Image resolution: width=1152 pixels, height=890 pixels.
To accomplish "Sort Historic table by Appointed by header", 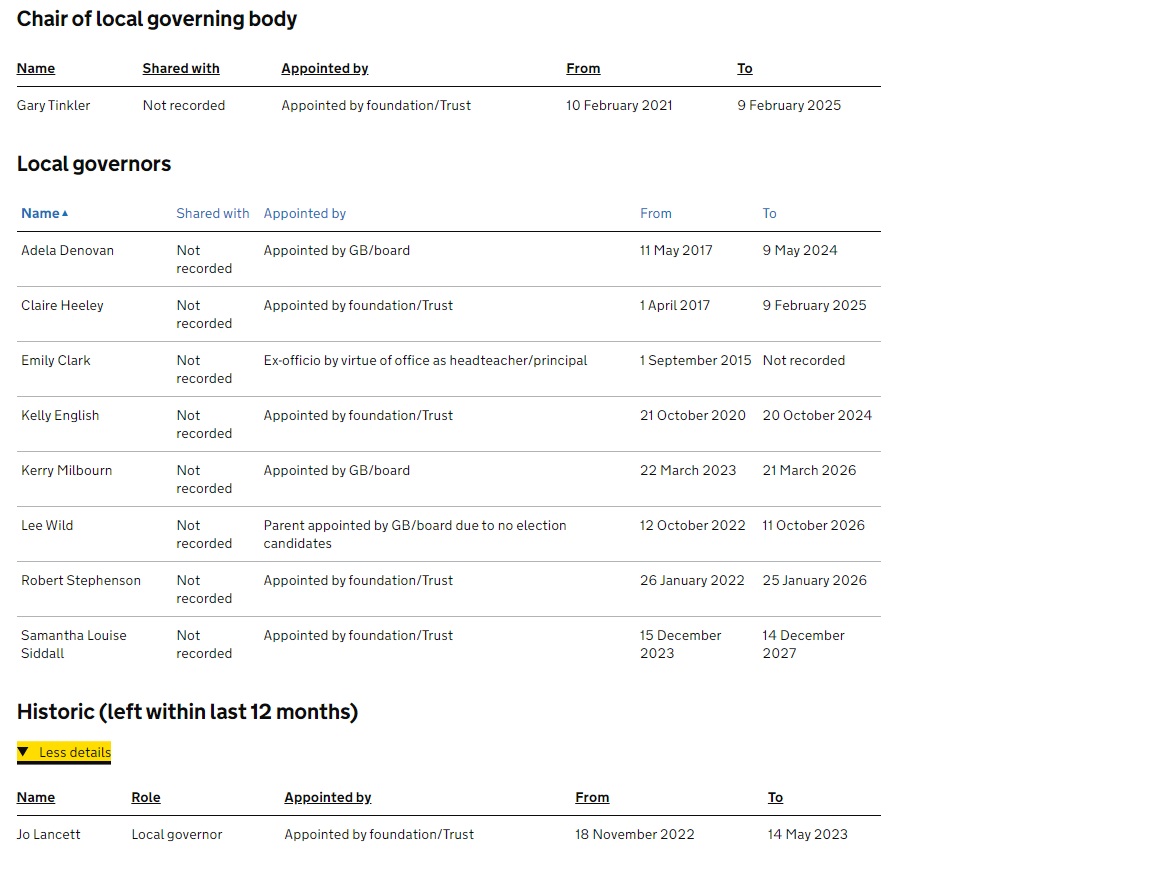I will click(328, 797).
